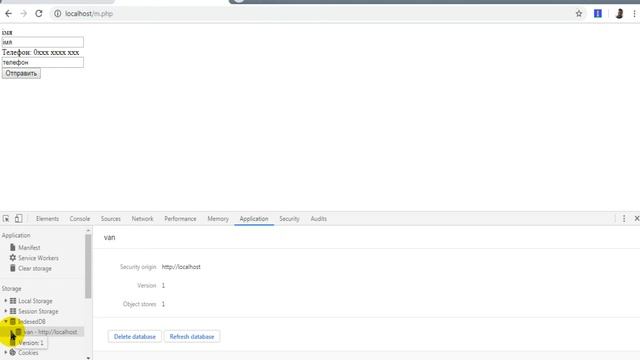Screen dimensions: 640x360
Task: Go back using the browser back arrow
Action: point(8,13)
